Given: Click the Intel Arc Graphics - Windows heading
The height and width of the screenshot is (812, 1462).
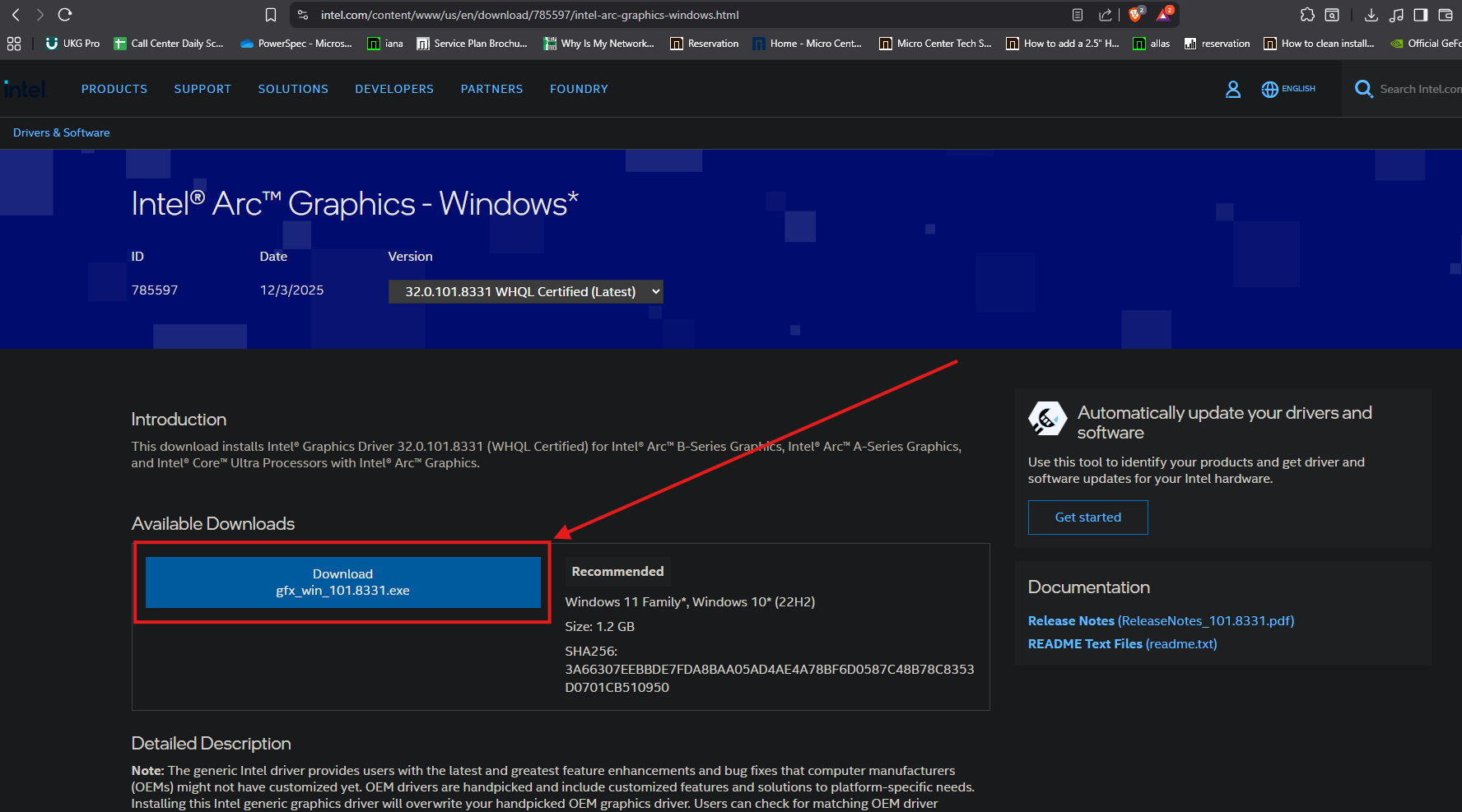Looking at the screenshot, I should pyautogui.click(x=355, y=204).
